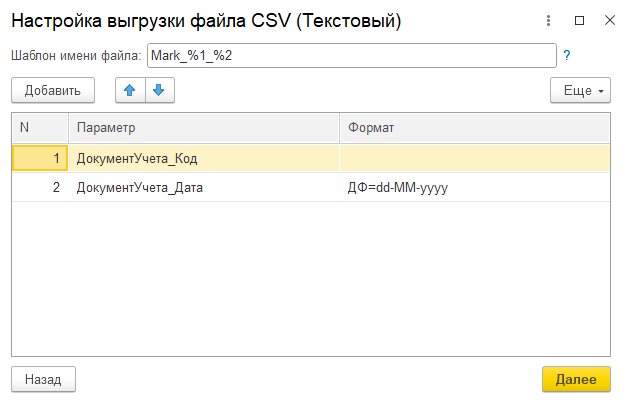
Task: Open help for file name template
Action: [x=567, y=56]
